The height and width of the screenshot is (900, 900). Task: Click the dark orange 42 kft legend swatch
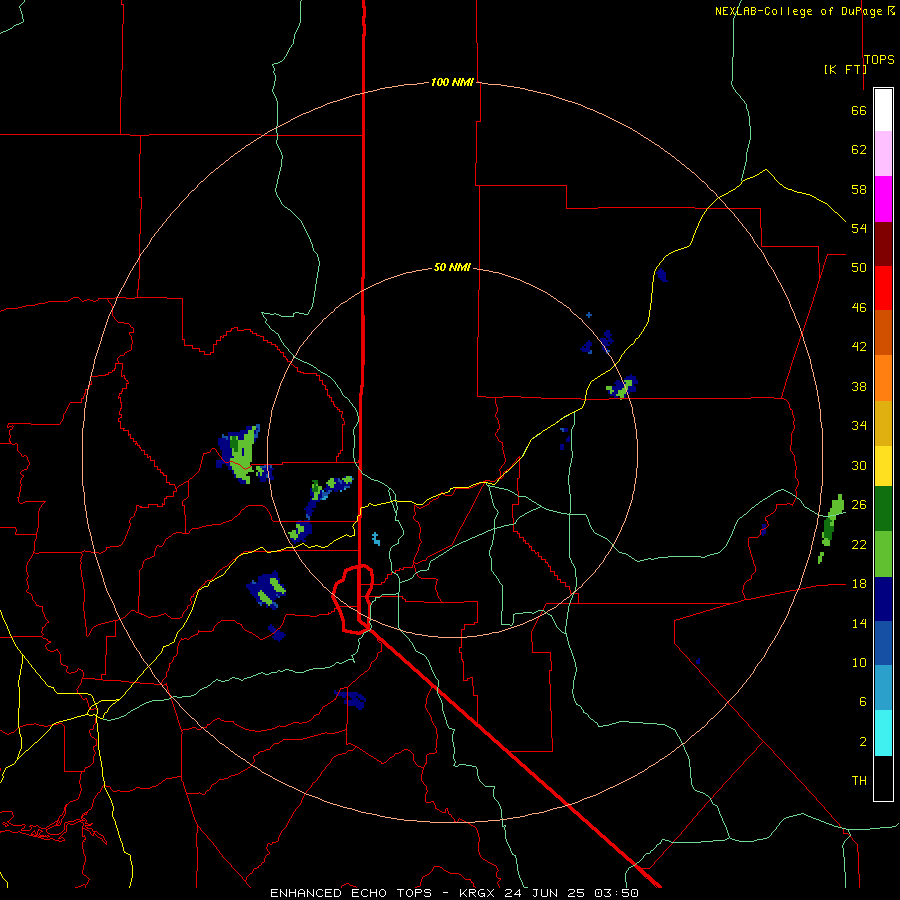[883, 332]
